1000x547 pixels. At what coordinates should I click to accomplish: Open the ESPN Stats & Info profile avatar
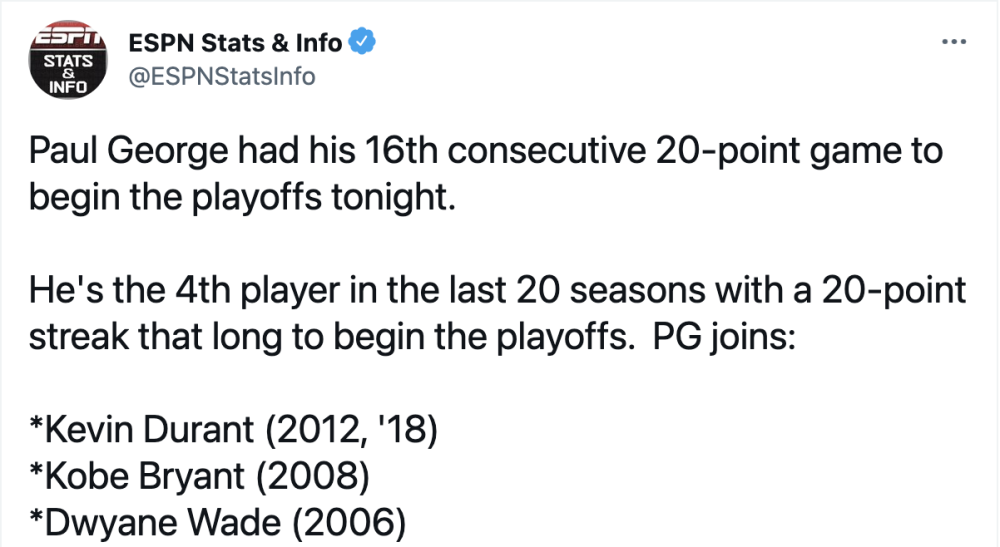pos(68,59)
